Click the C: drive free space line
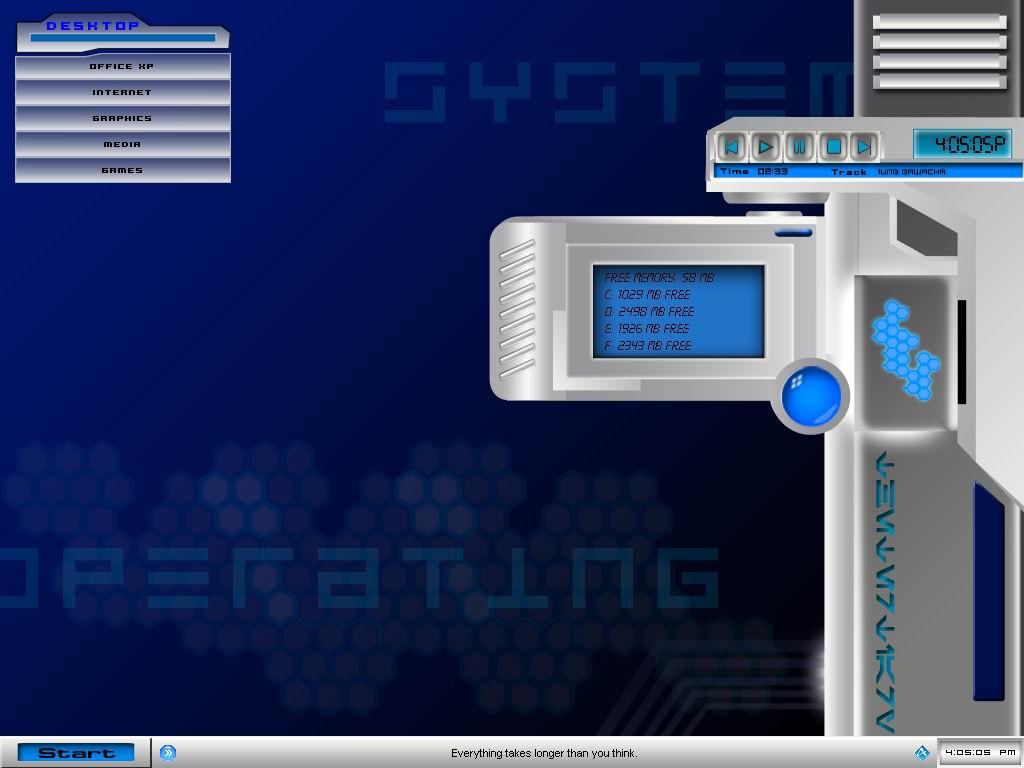This screenshot has width=1024, height=768. 647,295
